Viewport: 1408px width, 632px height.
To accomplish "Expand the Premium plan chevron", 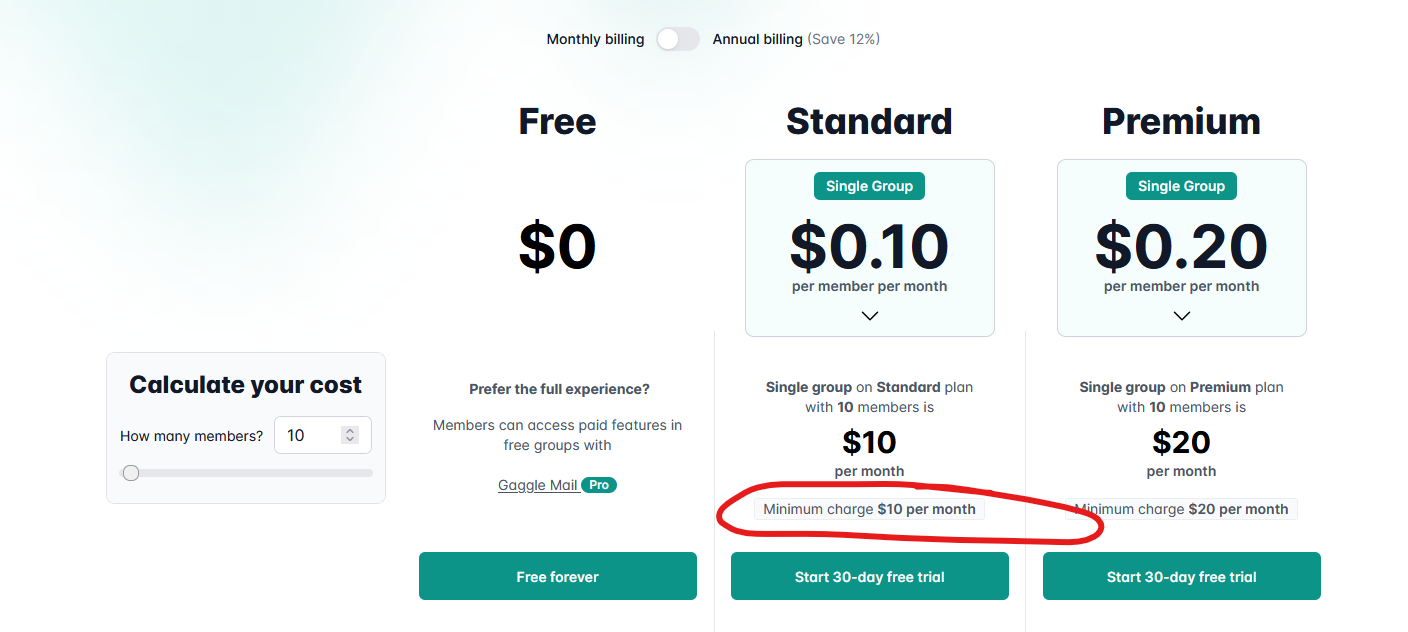I will click(x=1182, y=315).
